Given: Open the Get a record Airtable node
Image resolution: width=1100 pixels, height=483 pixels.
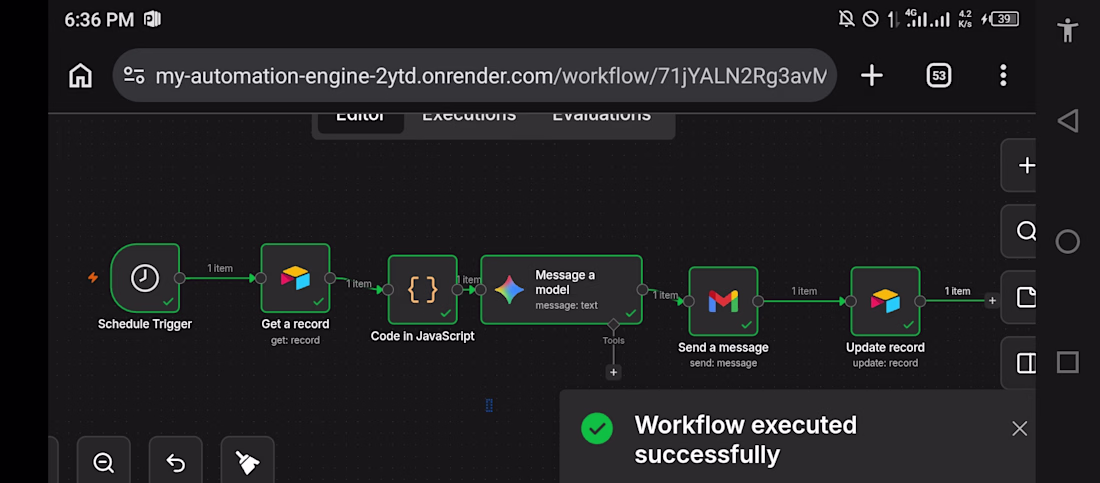Looking at the screenshot, I should click(x=295, y=278).
